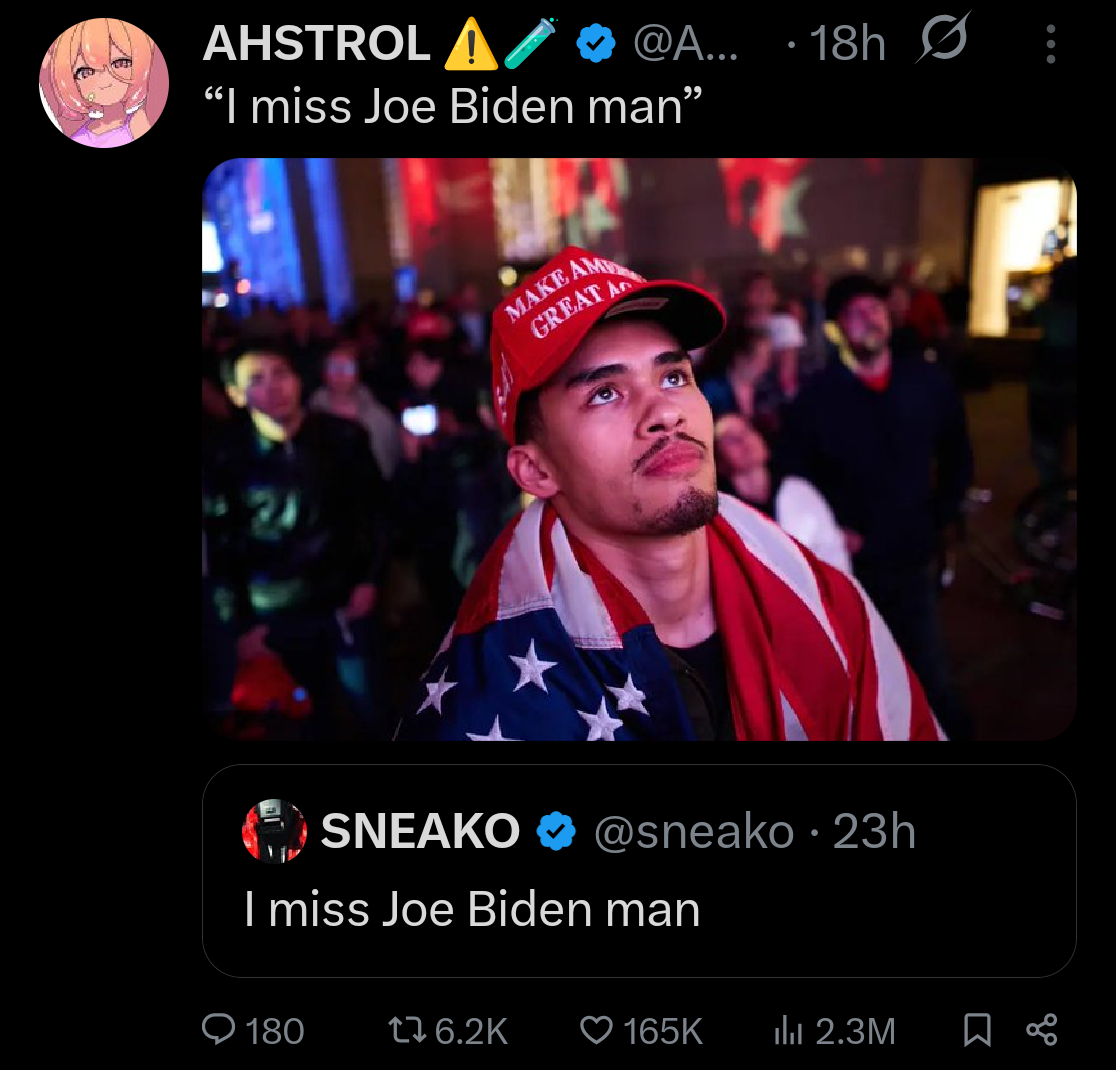The image size is (1116, 1070).
Task: Open quoted post "I miss Joe Biden man"
Action: click(x=639, y=871)
